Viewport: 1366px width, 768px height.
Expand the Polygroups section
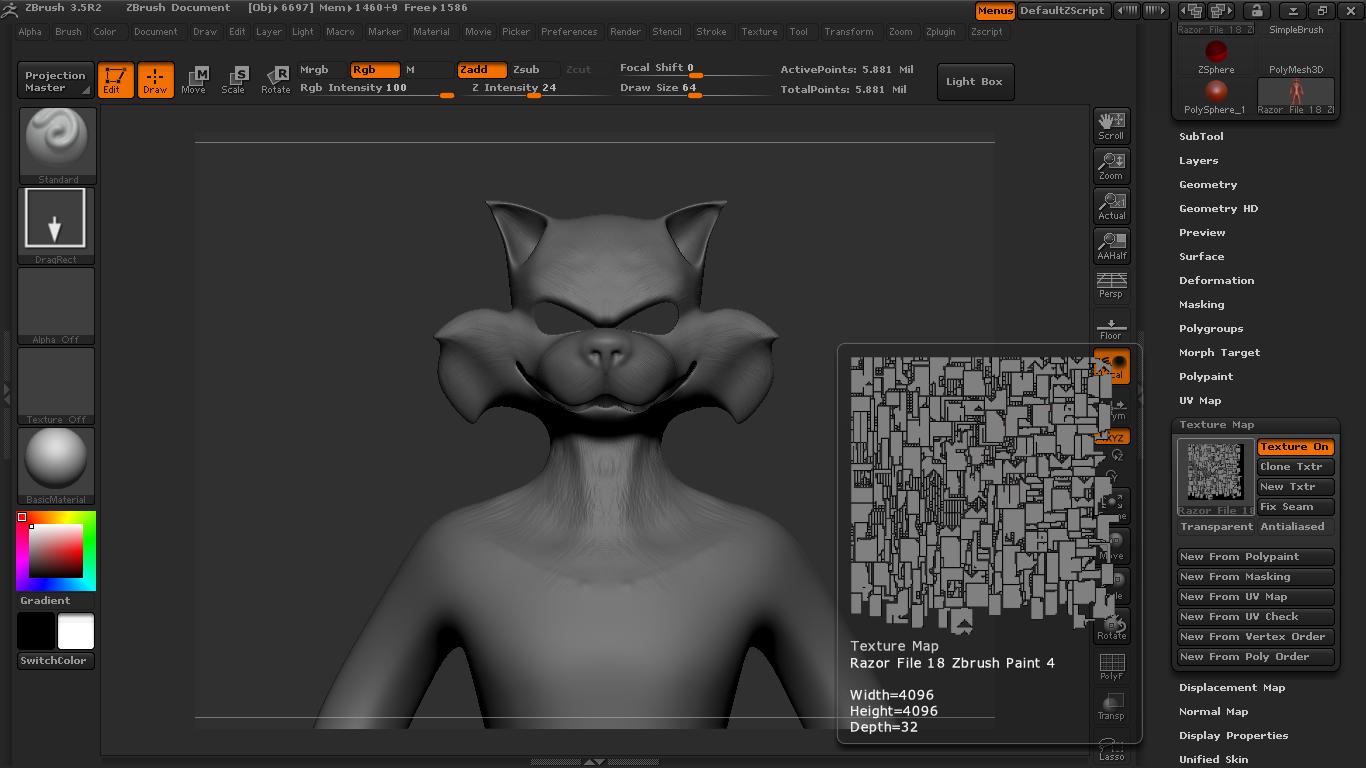(1211, 329)
